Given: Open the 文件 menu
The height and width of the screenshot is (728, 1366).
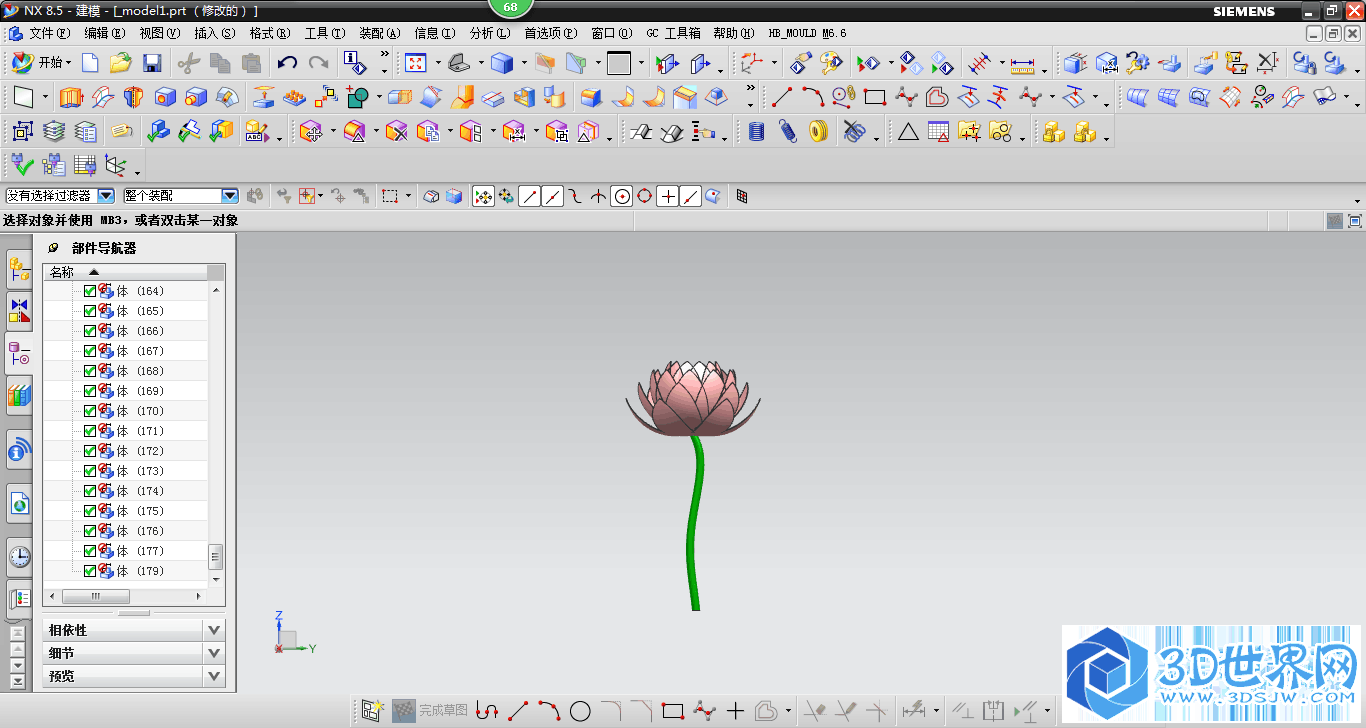Looking at the screenshot, I should click(48, 33).
